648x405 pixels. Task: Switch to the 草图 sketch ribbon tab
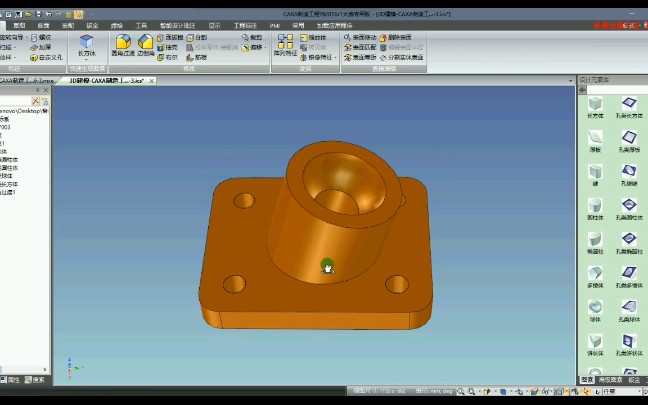click(x=19, y=26)
